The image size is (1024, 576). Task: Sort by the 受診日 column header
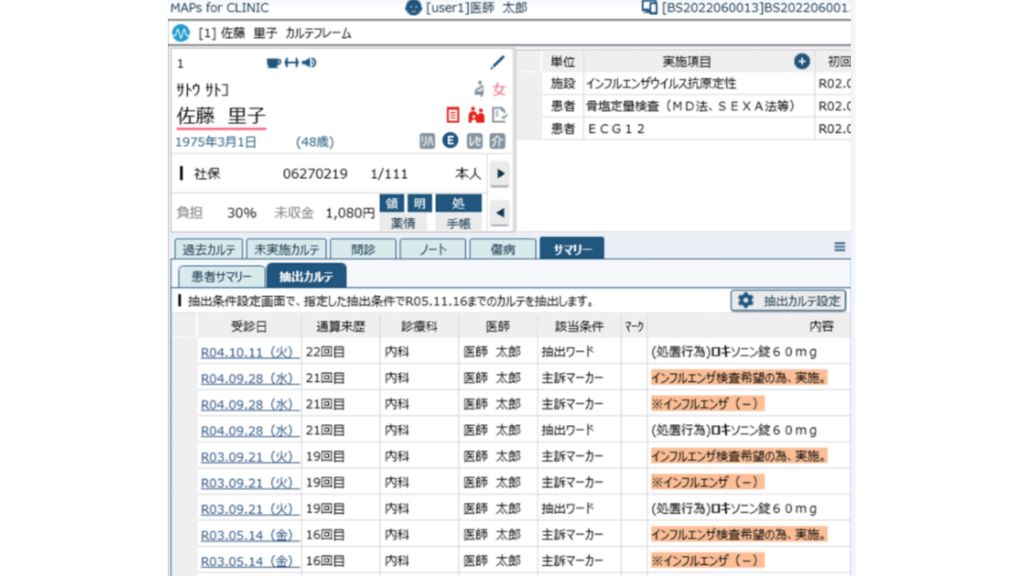[248, 326]
